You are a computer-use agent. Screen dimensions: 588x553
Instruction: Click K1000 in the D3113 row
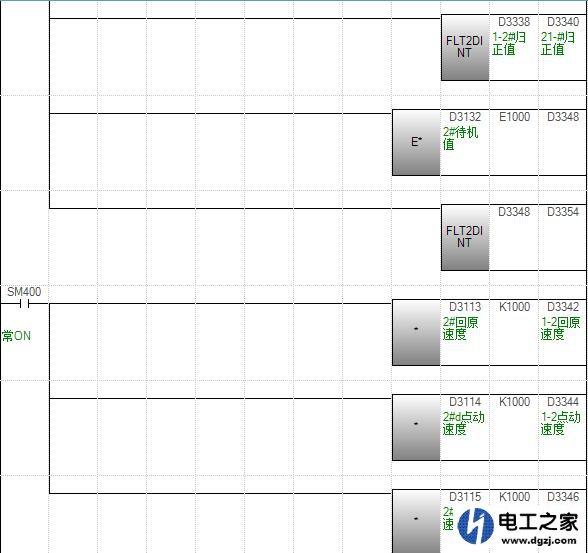(x=514, y=307)
